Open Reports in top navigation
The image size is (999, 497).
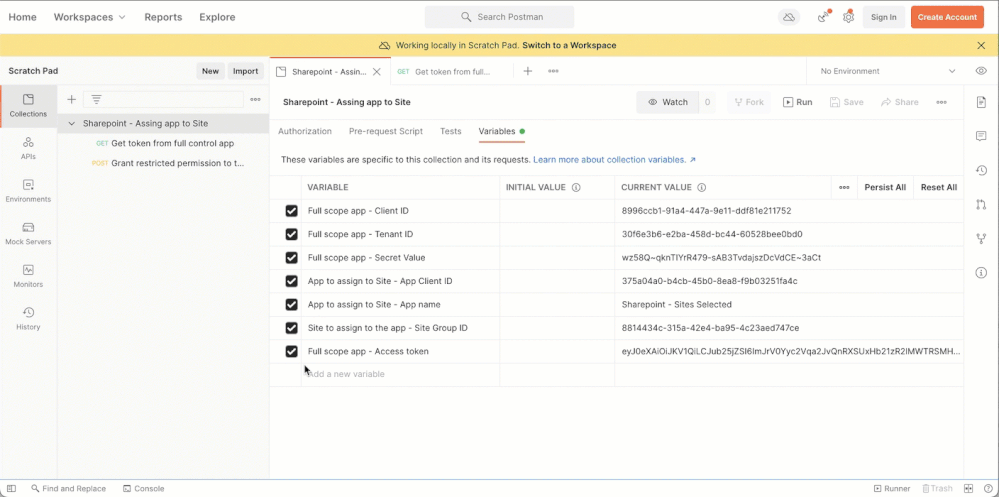163,17
